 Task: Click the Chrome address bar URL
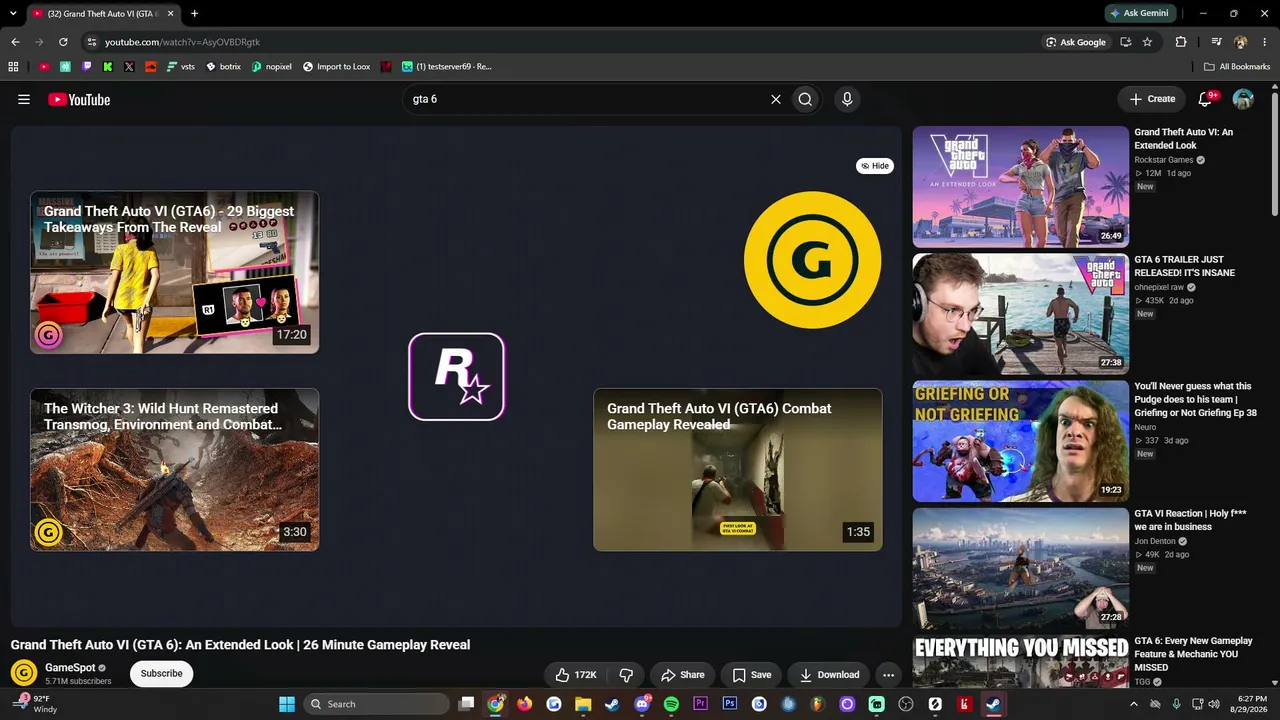click(x=182, y=42)
